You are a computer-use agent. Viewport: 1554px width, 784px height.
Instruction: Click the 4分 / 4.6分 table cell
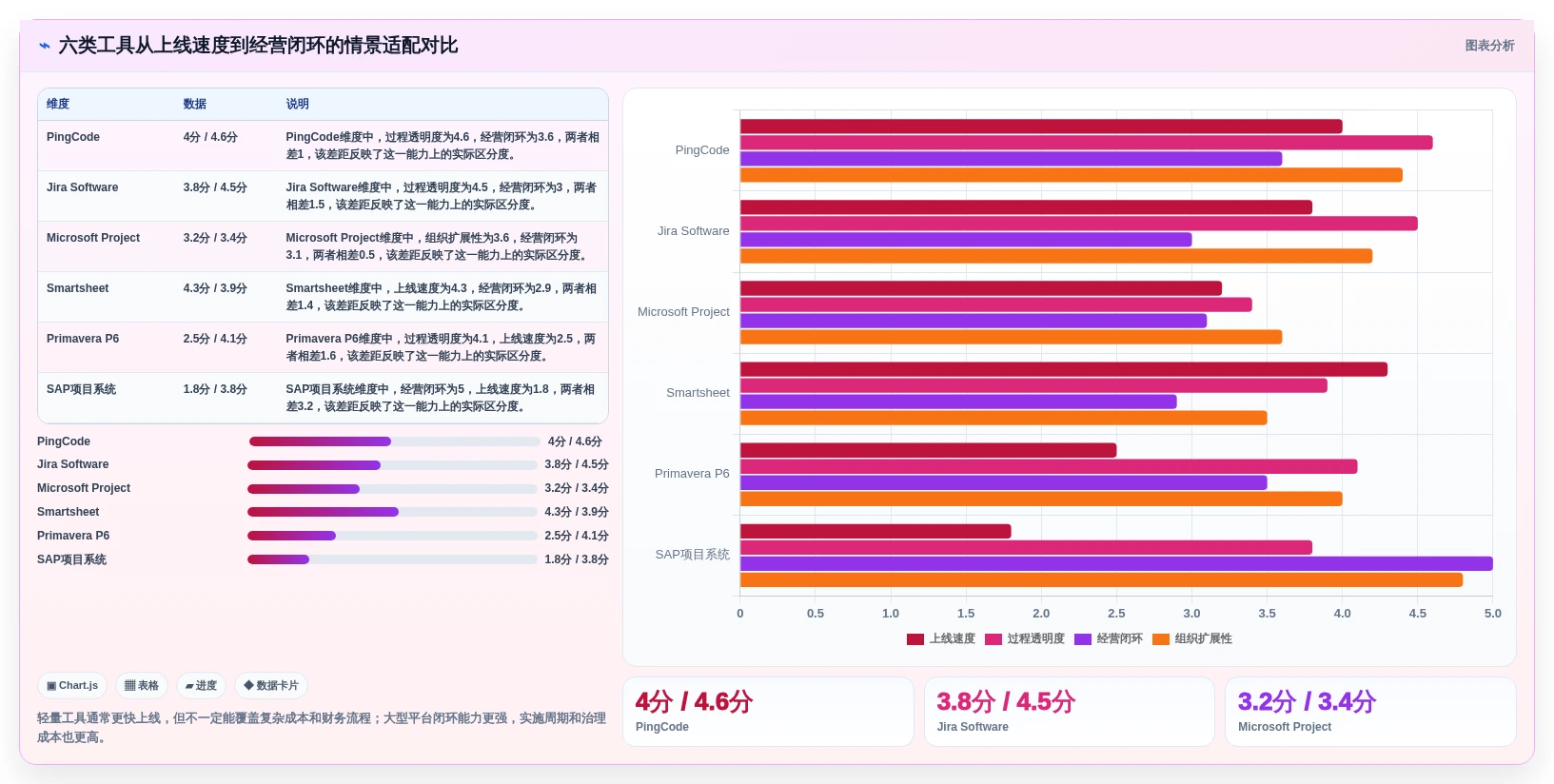click(x=210, y=137)
